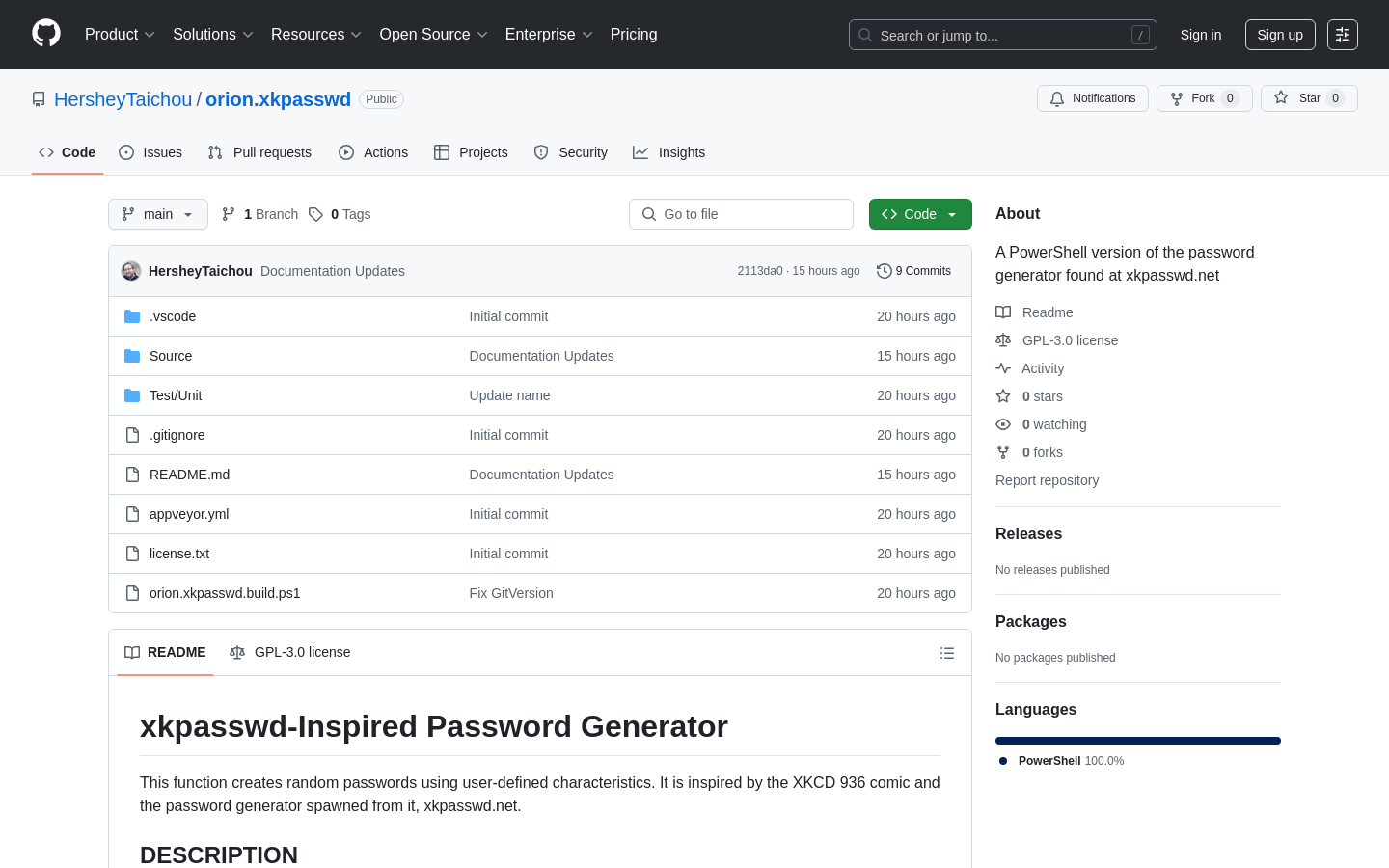Expand the Solutions menu

point(213,35)
